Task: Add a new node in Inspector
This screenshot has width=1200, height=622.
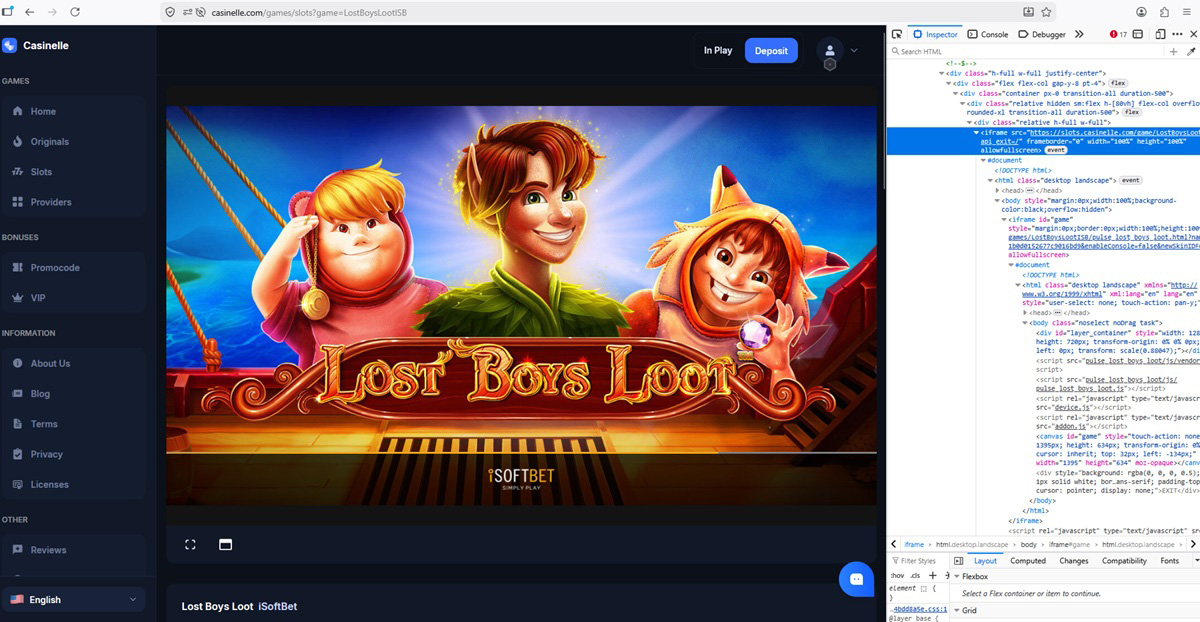Action: (x=1174, y=51)
